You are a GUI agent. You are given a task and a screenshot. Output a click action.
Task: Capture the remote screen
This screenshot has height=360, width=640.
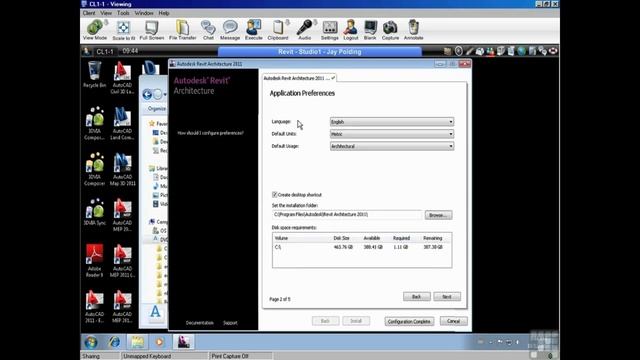(390, 30)
